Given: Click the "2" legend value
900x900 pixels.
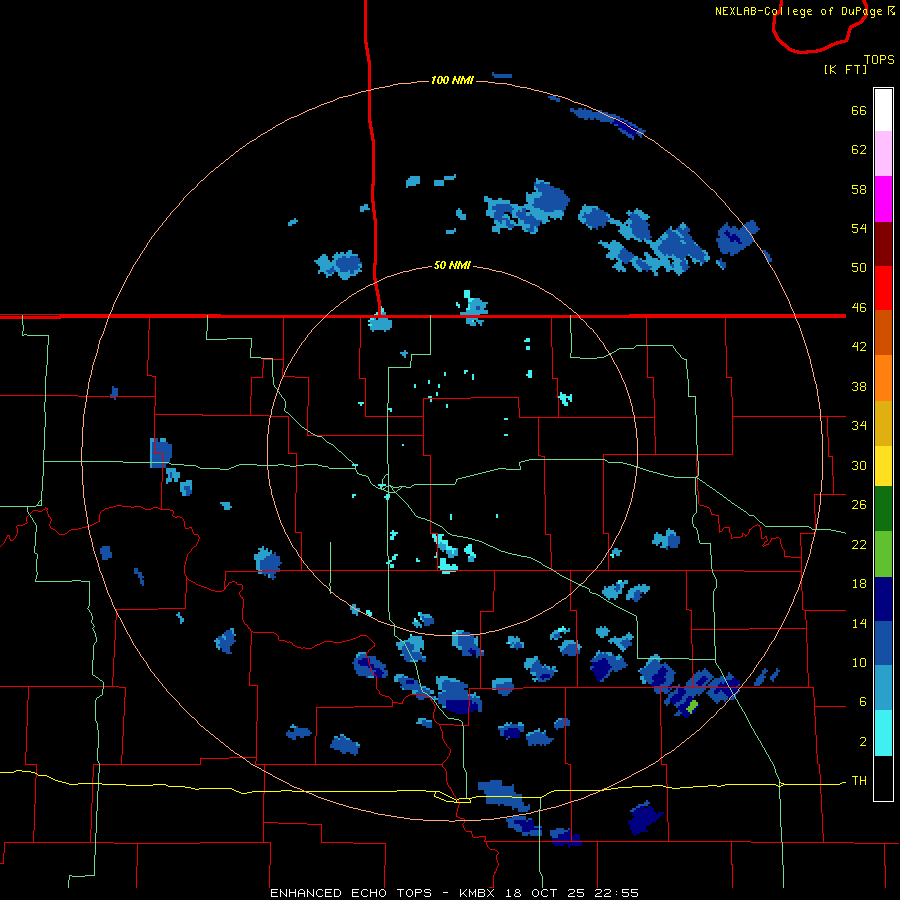Looking at the screenshot, I should point(863,742).
